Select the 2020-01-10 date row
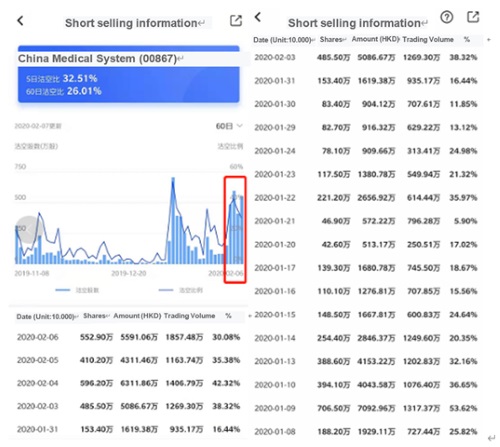The width and height of the screenshot is (500, 447). click(366, 385)
